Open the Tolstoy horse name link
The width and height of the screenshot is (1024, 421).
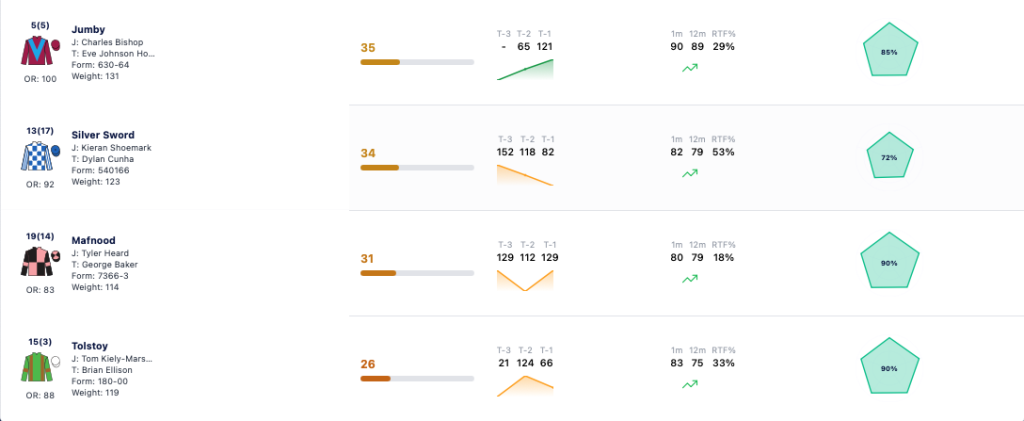[x=89, y=346]
